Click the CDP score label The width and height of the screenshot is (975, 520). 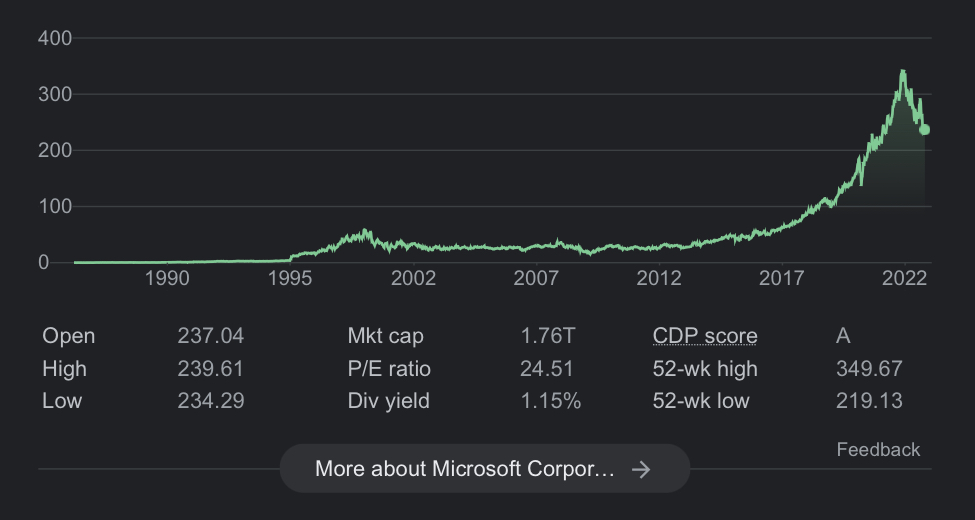pyautogui.click(x=704, y=336)
